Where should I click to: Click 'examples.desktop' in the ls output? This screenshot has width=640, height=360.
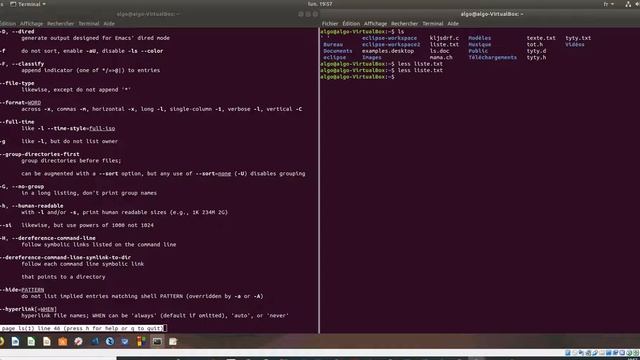tap(388, 51)
